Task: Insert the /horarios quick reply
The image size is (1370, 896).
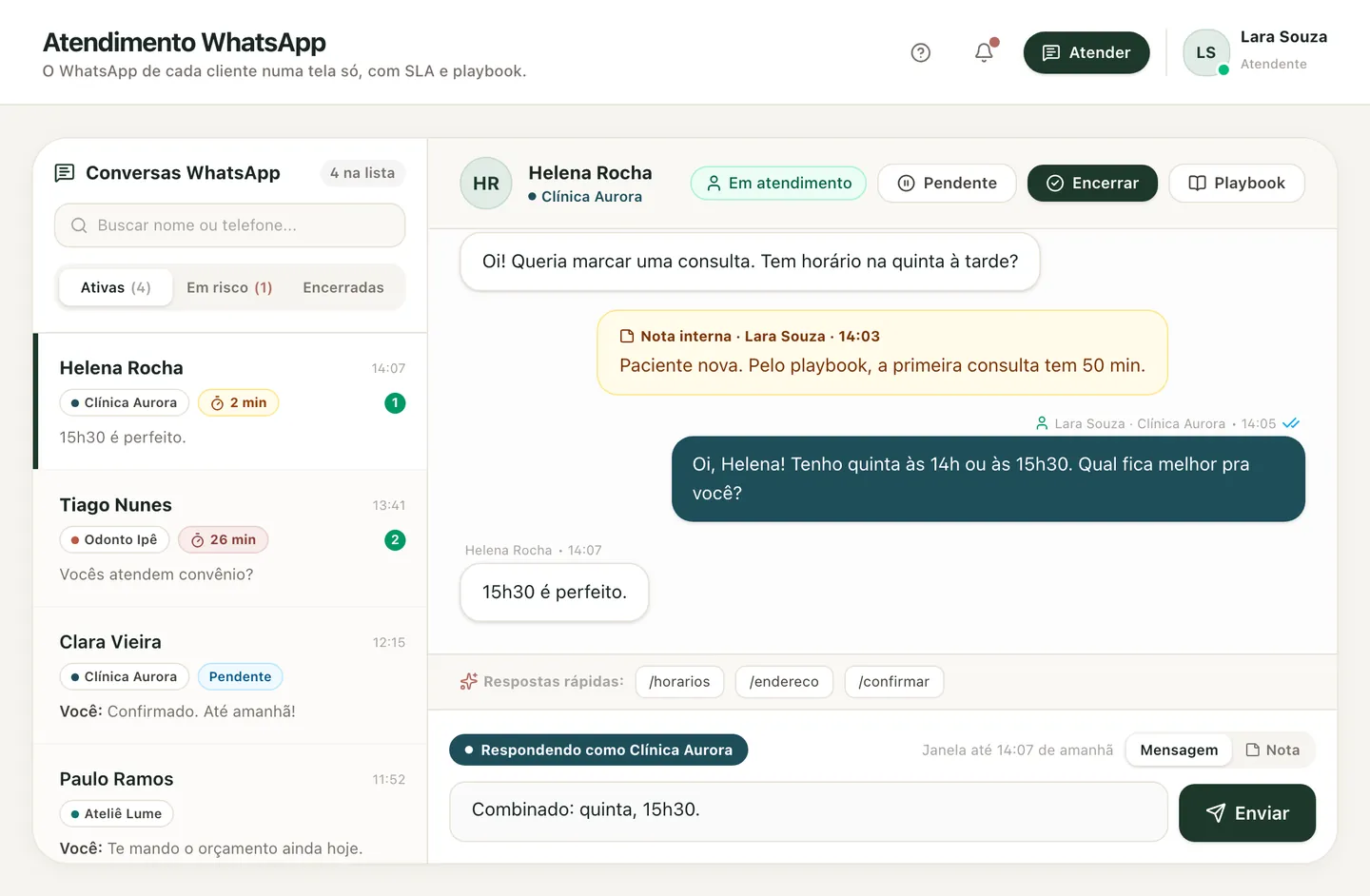Action: pos(679,682)
